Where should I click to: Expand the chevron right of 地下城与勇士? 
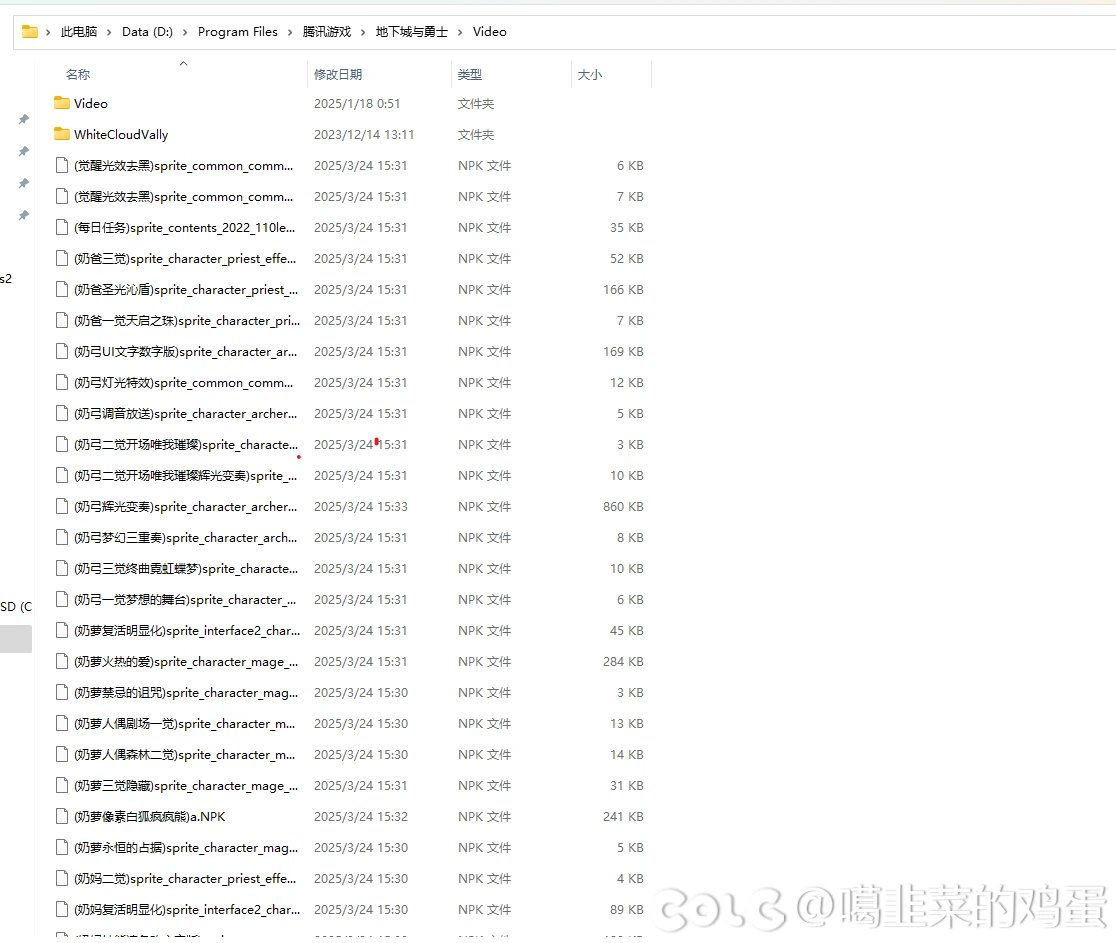pyautogui.click(x=460, y=32)
